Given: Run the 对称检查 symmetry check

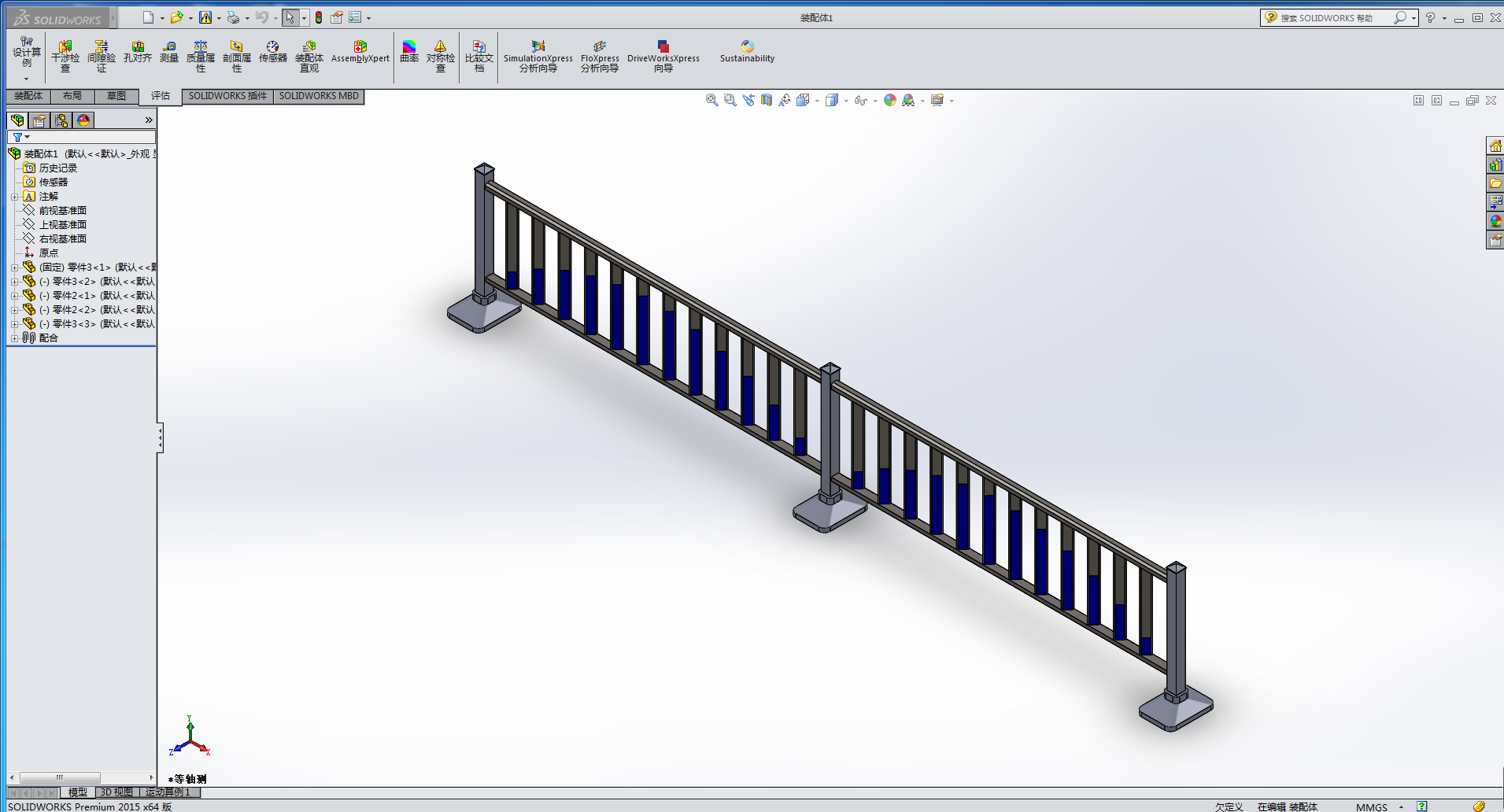Looking at the screenshot, I should 441,56.
